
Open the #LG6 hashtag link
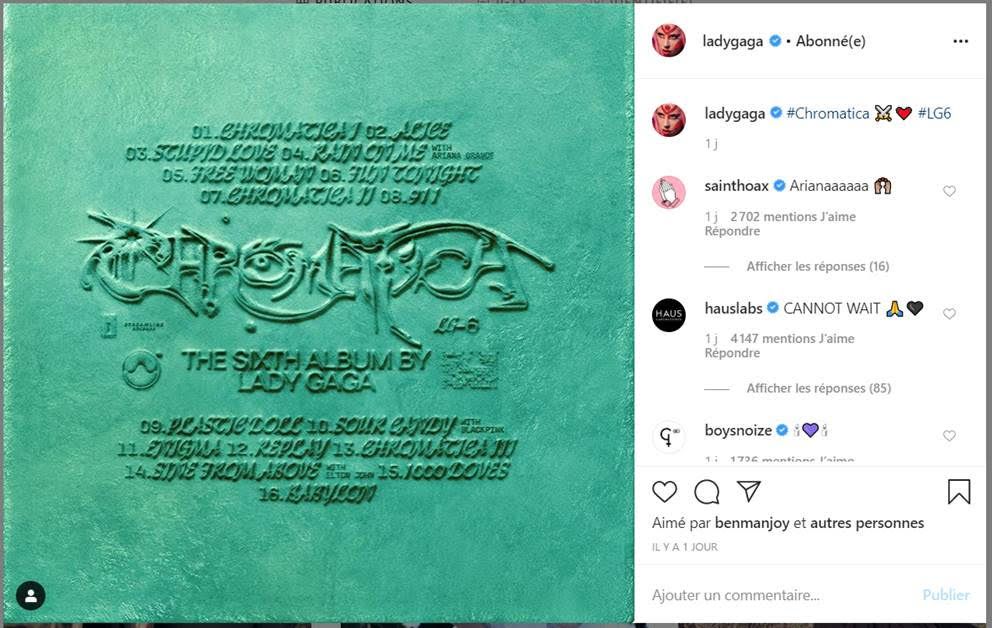934,114
